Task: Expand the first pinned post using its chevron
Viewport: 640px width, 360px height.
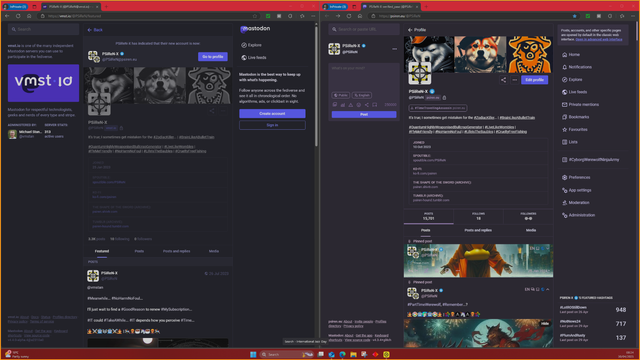Action: tap(548, 248)
